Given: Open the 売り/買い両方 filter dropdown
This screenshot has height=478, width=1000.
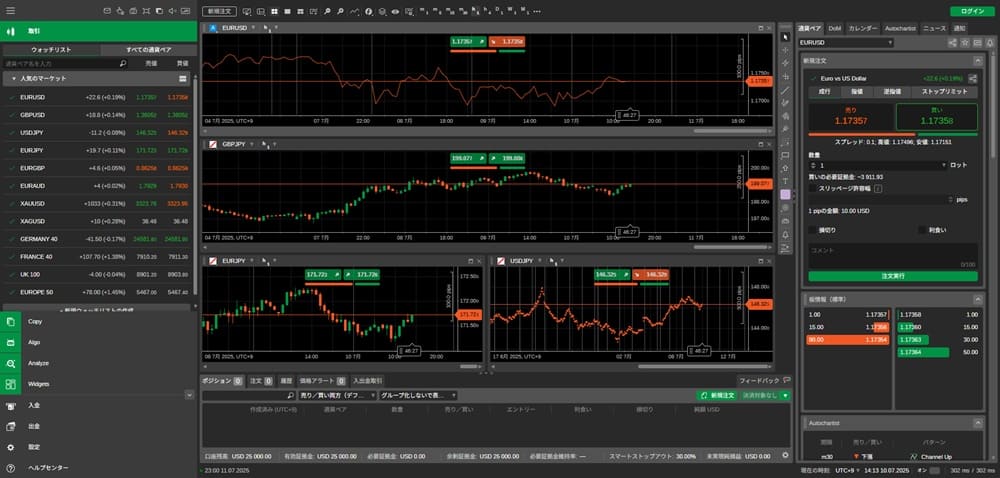Looking at the screenshot, I should tap(337, 396).
